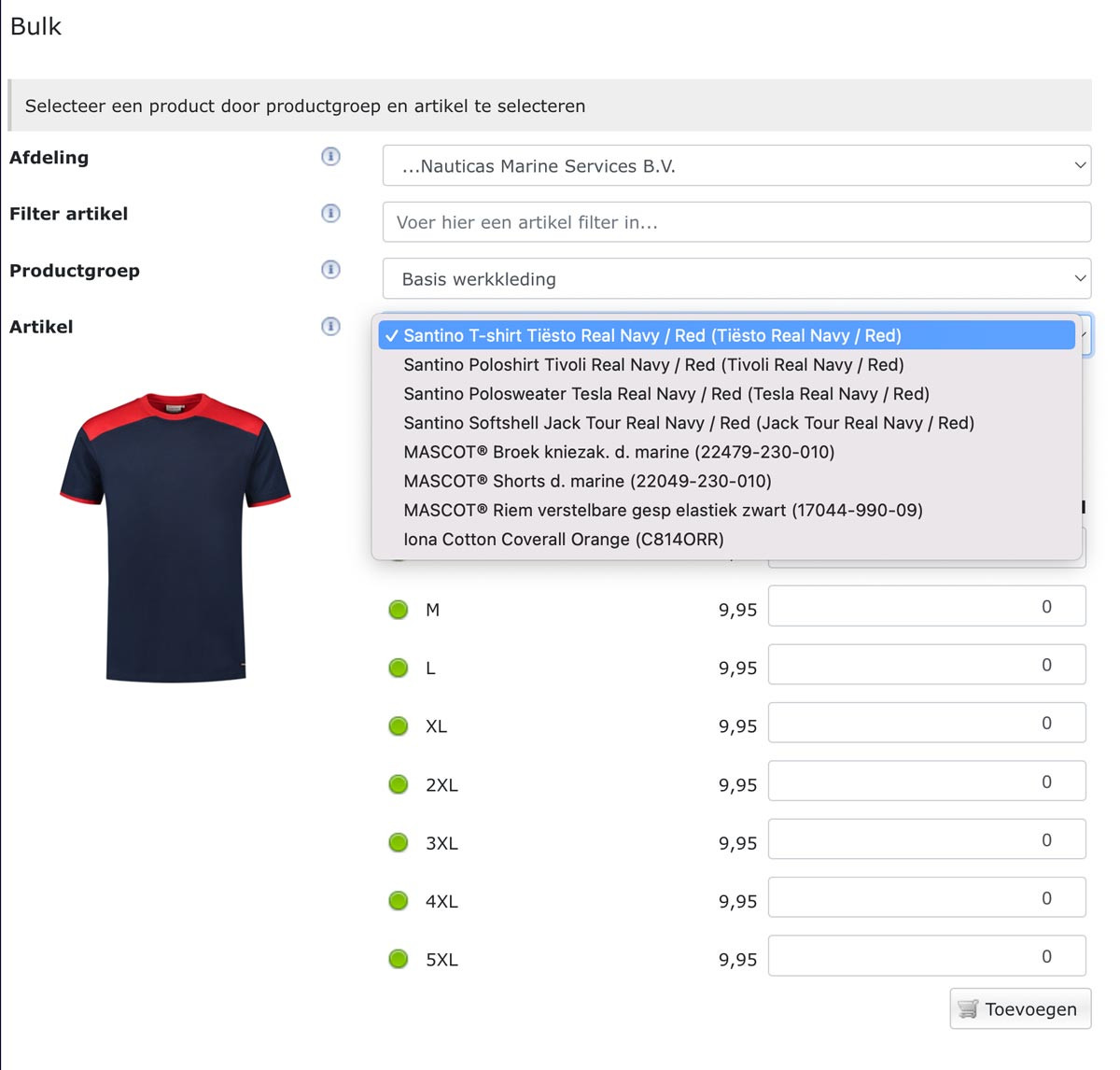The width and height of the screenshot is (1120, 1070).
Task: Open the Afdeling dropdown Nauticas Marine Services
Action: coord(736,166)
